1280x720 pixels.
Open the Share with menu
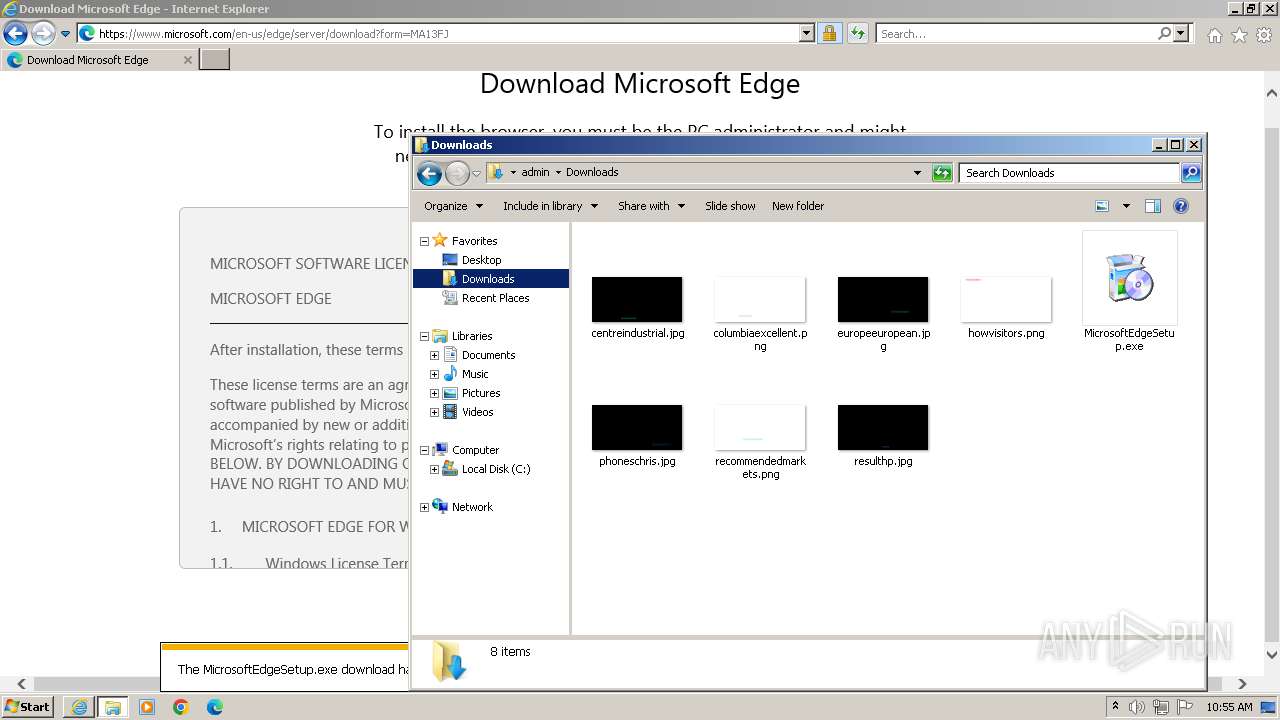tap(651, 206)
